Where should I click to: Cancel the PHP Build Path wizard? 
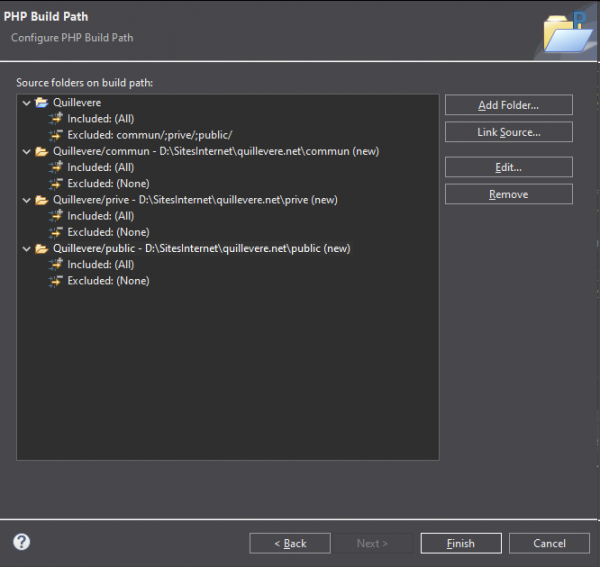tap(549, 543)
